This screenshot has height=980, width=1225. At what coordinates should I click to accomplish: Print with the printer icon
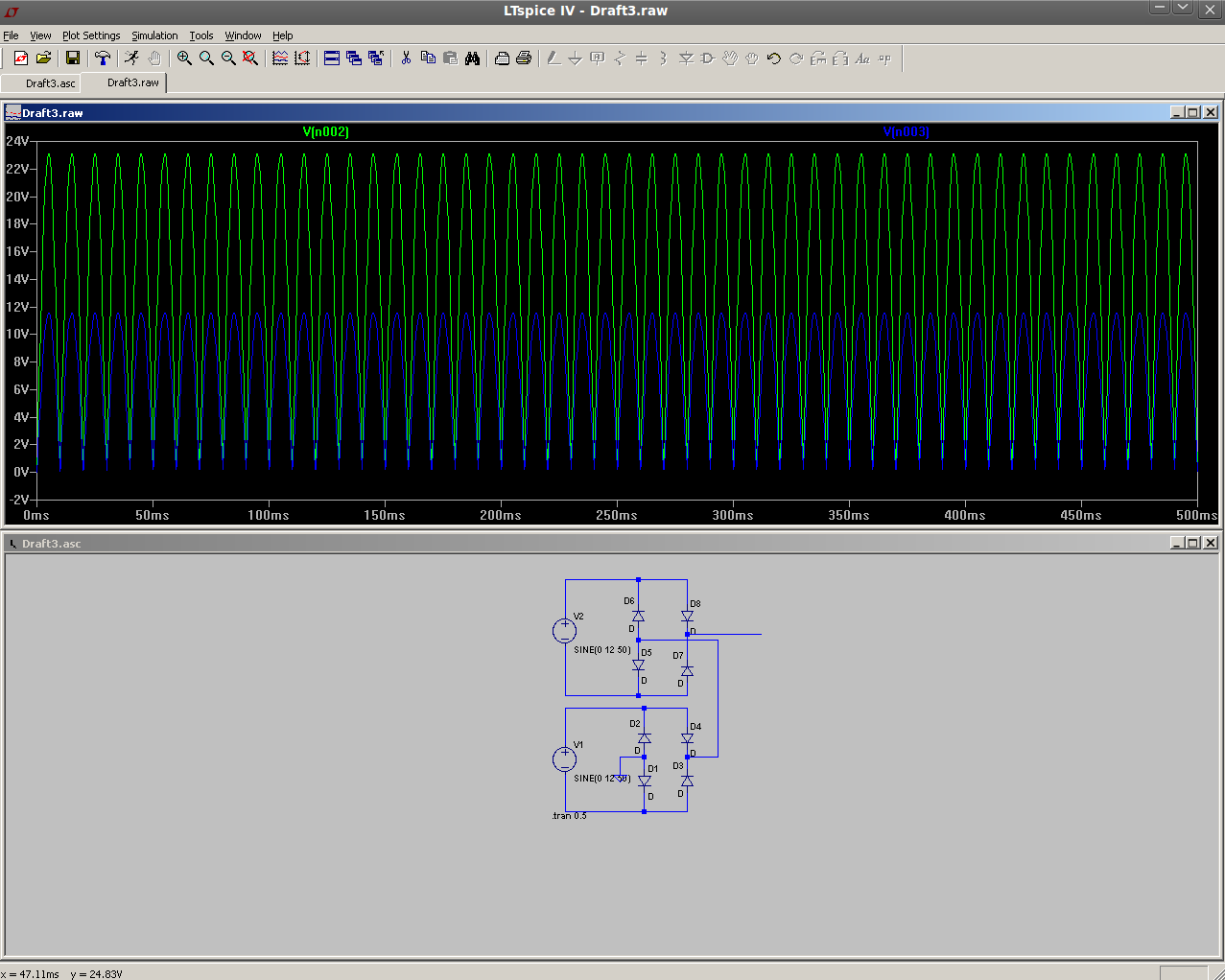pyautogui.click(x=524, y=58)
